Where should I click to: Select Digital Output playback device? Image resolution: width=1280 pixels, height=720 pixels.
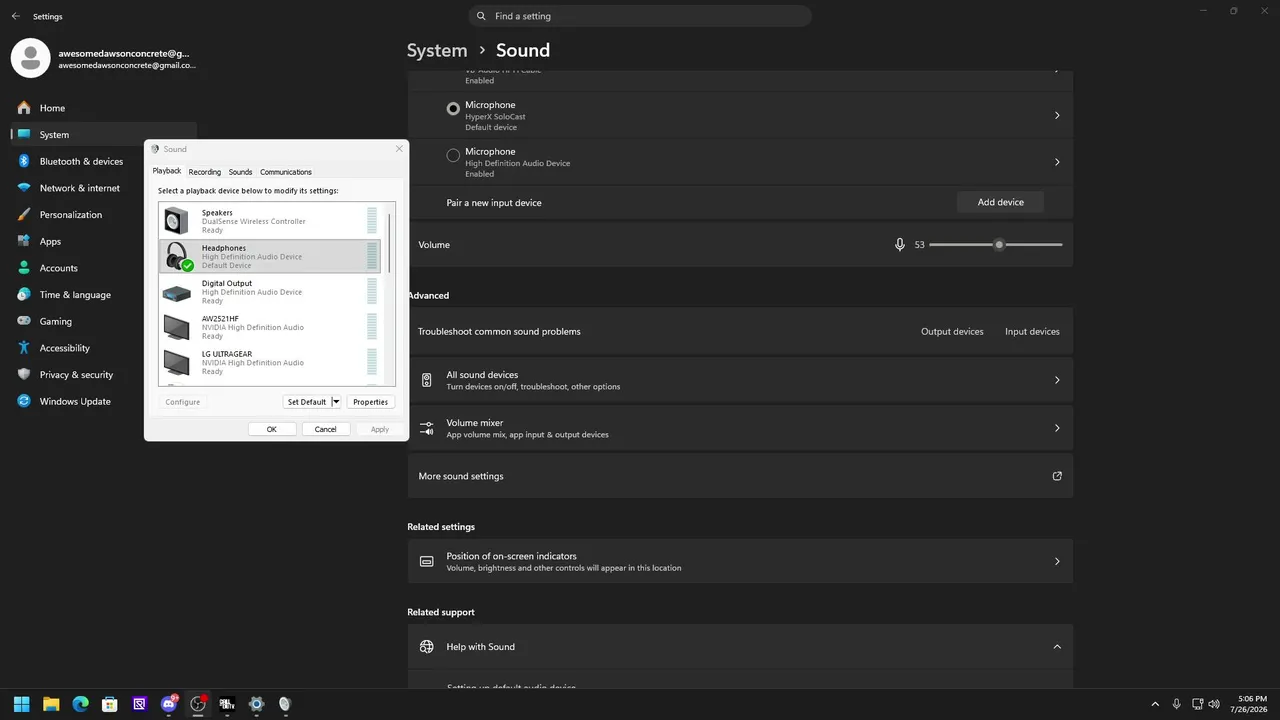click(x=269, y=292)
